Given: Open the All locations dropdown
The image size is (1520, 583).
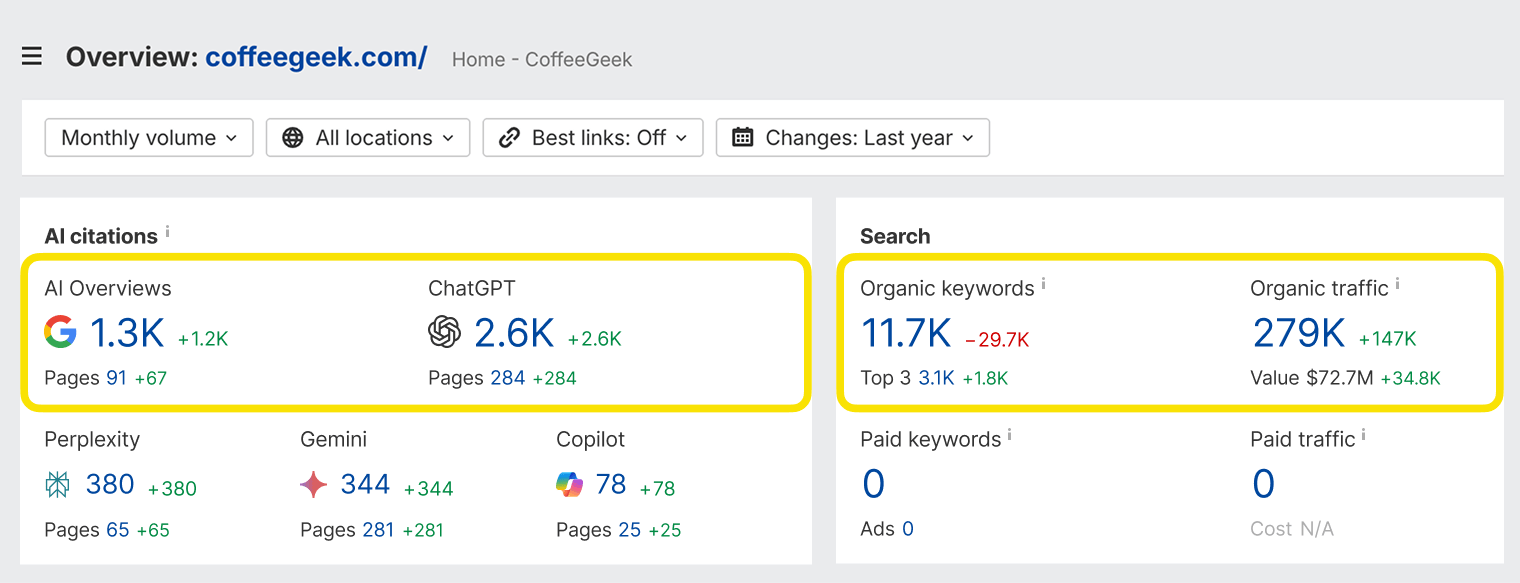Looking at the screenshot, I should click(x=367, y=137).
